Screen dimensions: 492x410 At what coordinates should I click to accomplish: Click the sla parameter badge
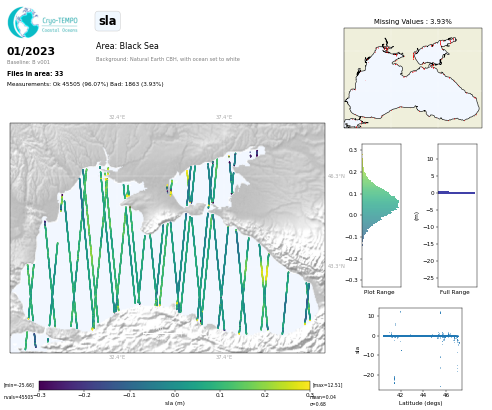[x=108, y=21]
